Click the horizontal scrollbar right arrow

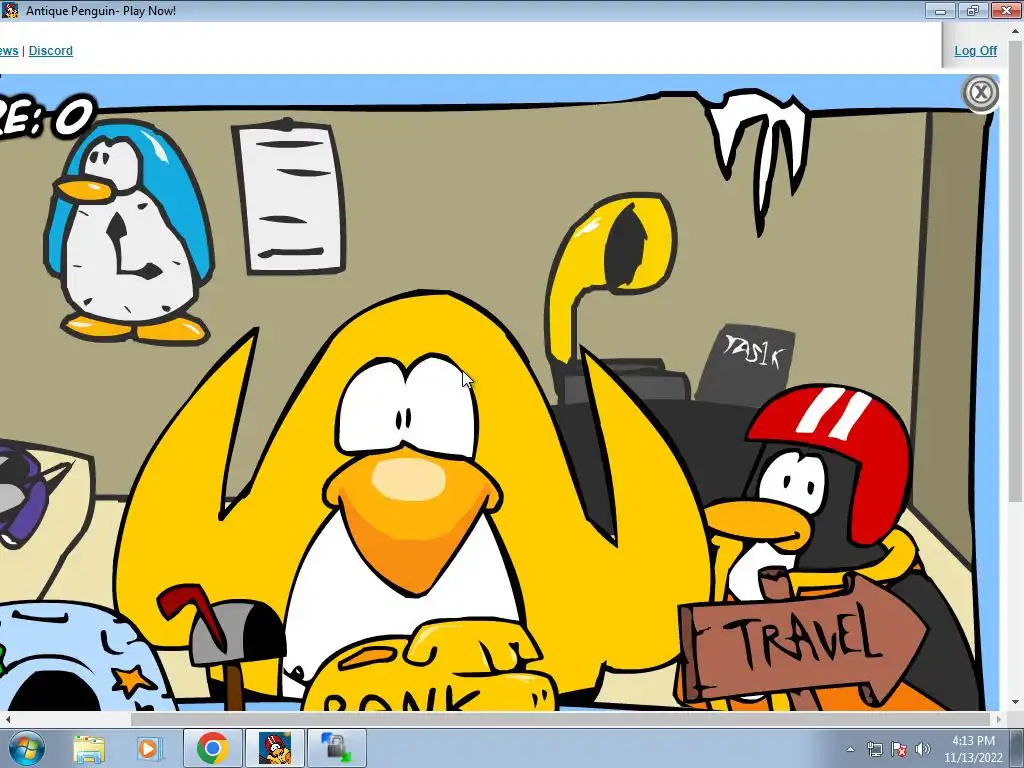[x=999, y=719]
